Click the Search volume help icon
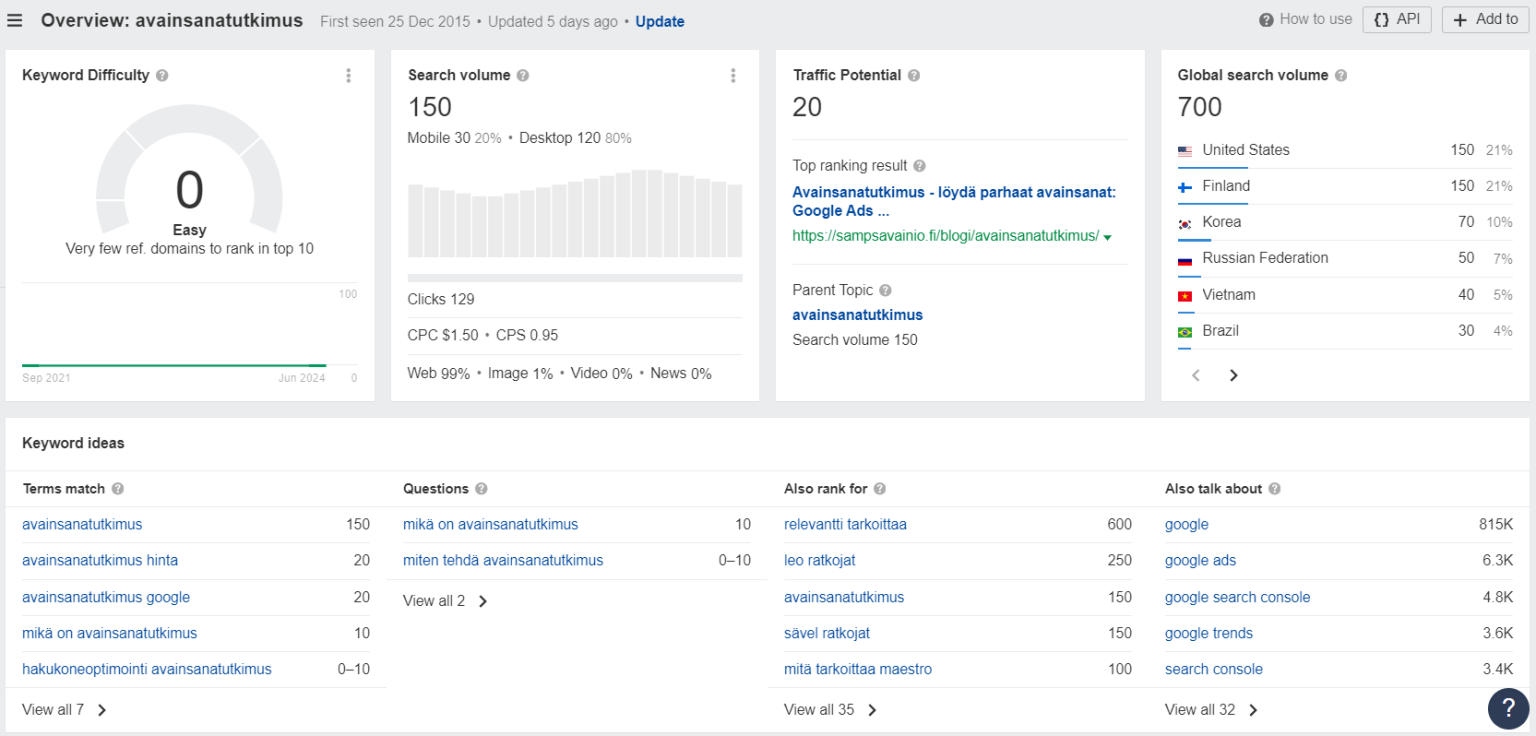 (x=523, y=75)
